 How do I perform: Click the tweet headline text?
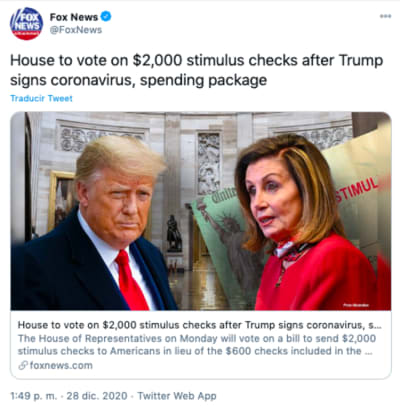pos(196,70)
